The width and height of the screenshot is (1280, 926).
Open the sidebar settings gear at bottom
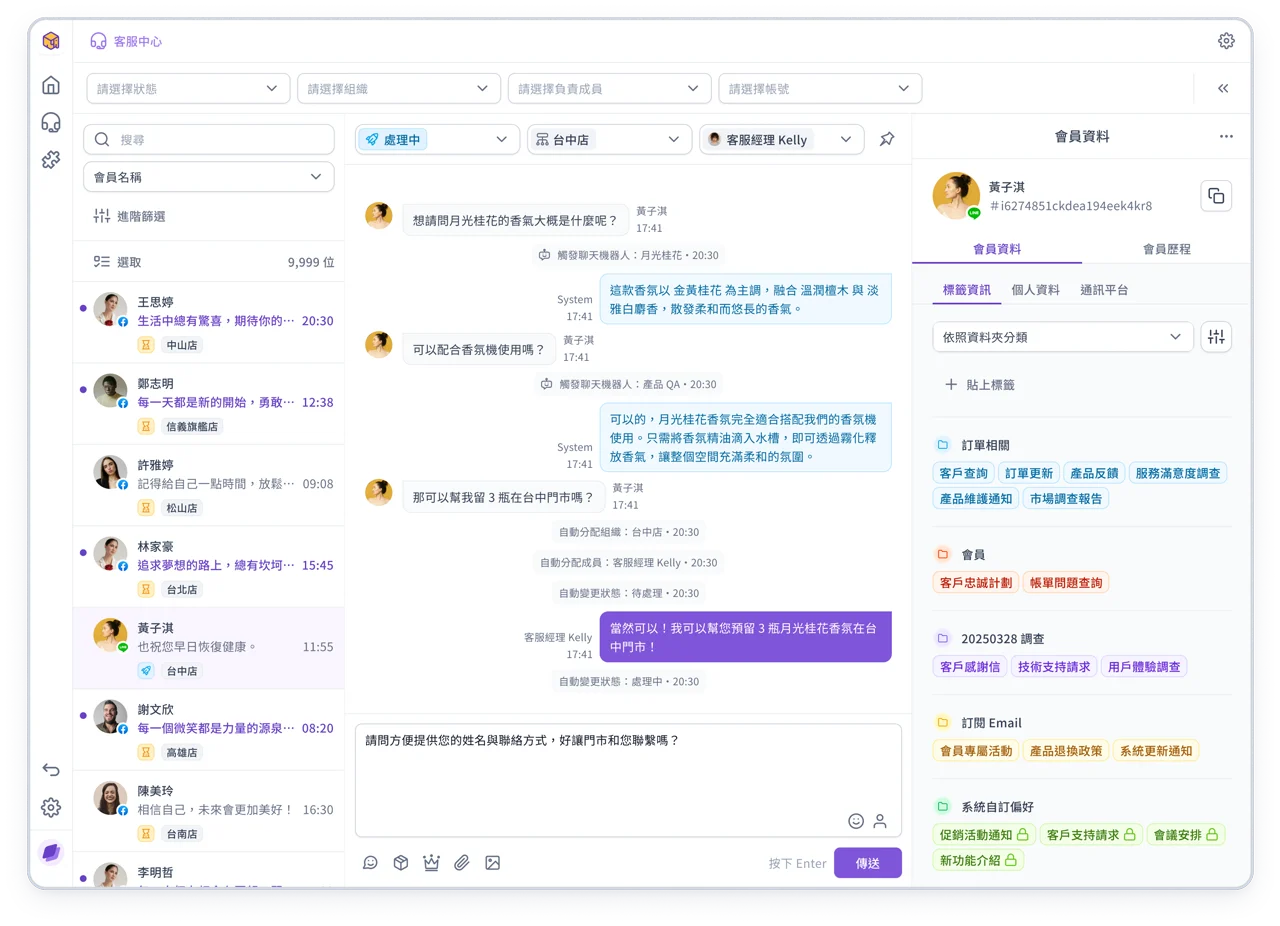[51, 807]
